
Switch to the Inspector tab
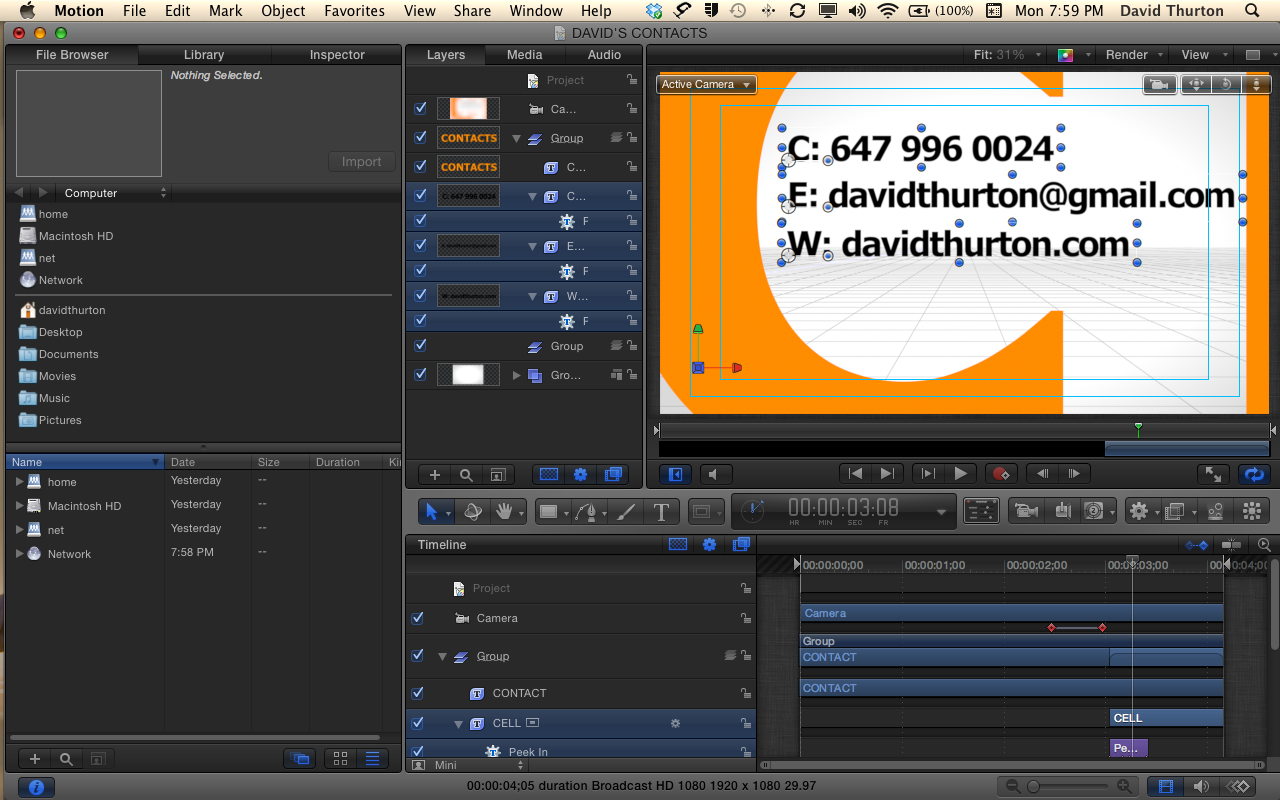coord(337,55)
